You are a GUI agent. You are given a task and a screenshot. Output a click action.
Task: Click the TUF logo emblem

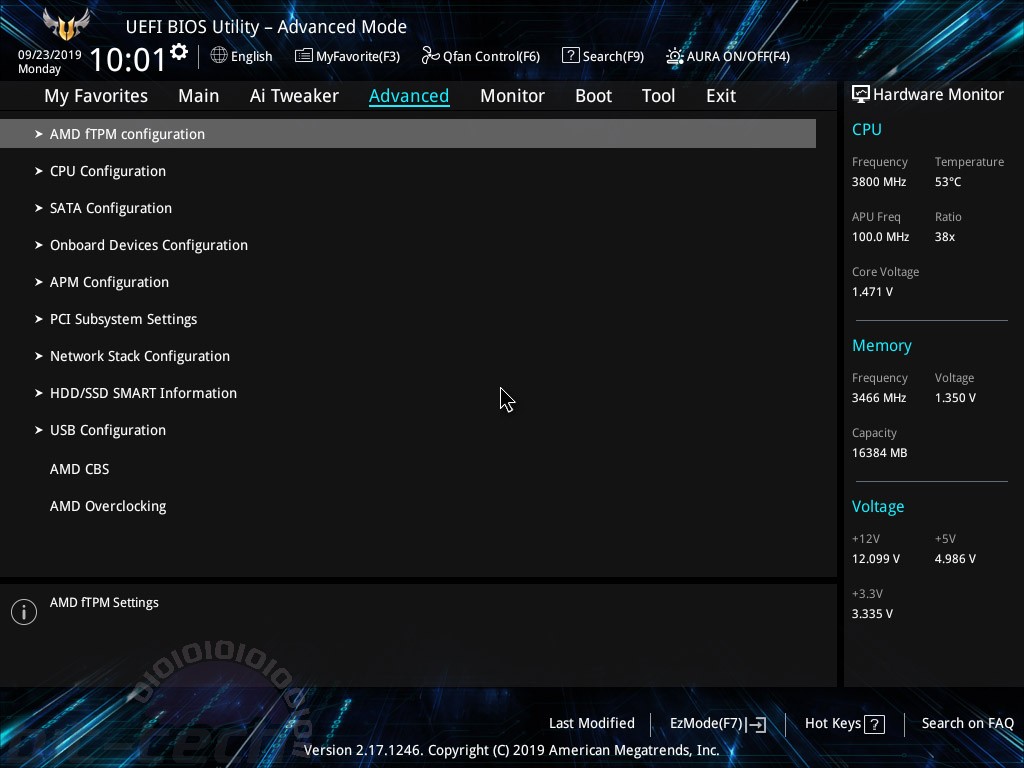click(66, 24)
